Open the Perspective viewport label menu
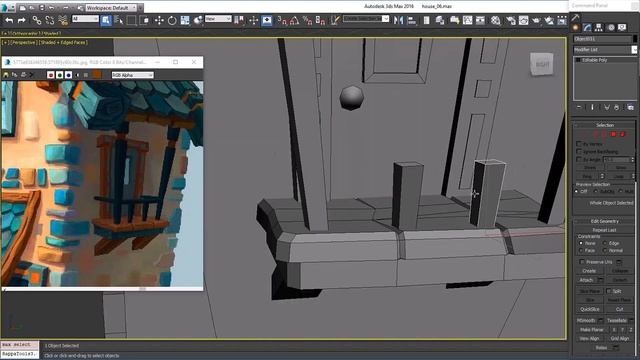This screenshot has height=360, width=640. pos(23,42)
